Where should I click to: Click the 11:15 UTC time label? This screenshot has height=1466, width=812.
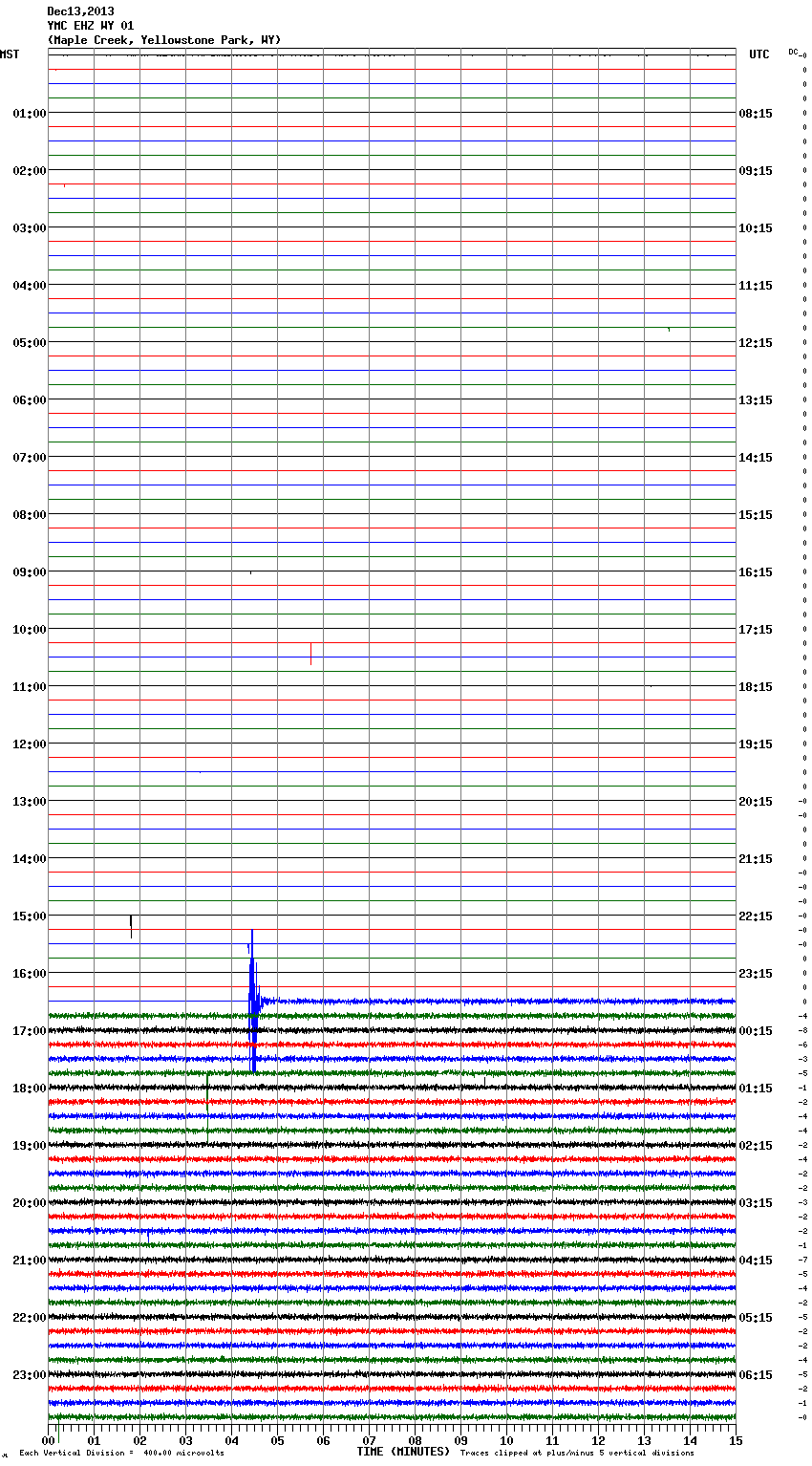click(x=756, y=286)
